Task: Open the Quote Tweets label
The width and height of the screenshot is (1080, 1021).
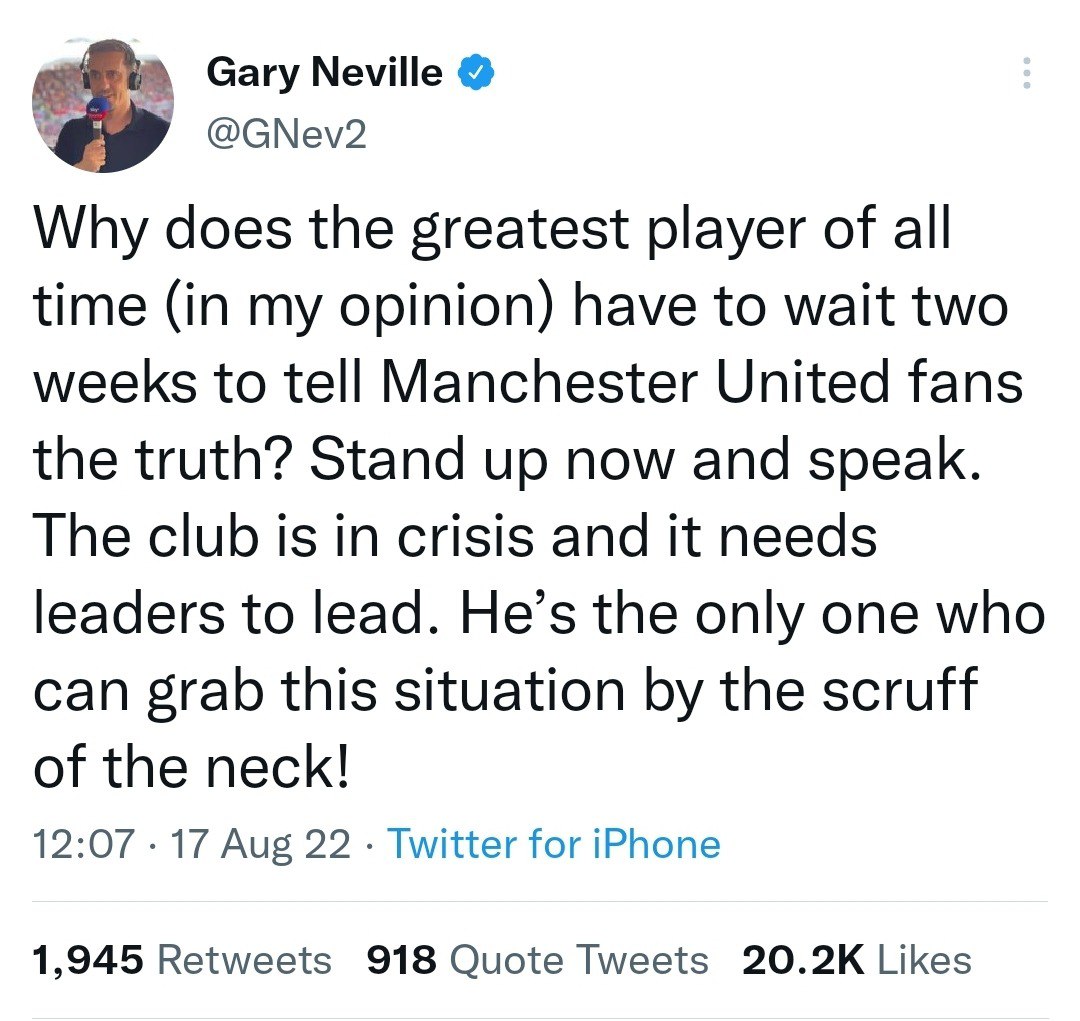Action: [579, 960]
